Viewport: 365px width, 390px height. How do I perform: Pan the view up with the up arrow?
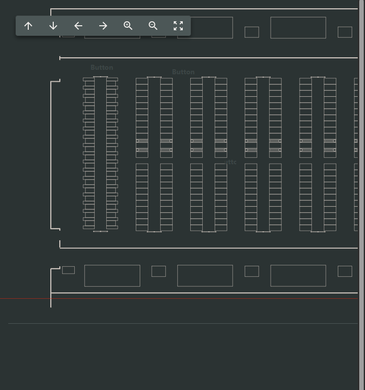pyautogui.click(x=28, y=26)
